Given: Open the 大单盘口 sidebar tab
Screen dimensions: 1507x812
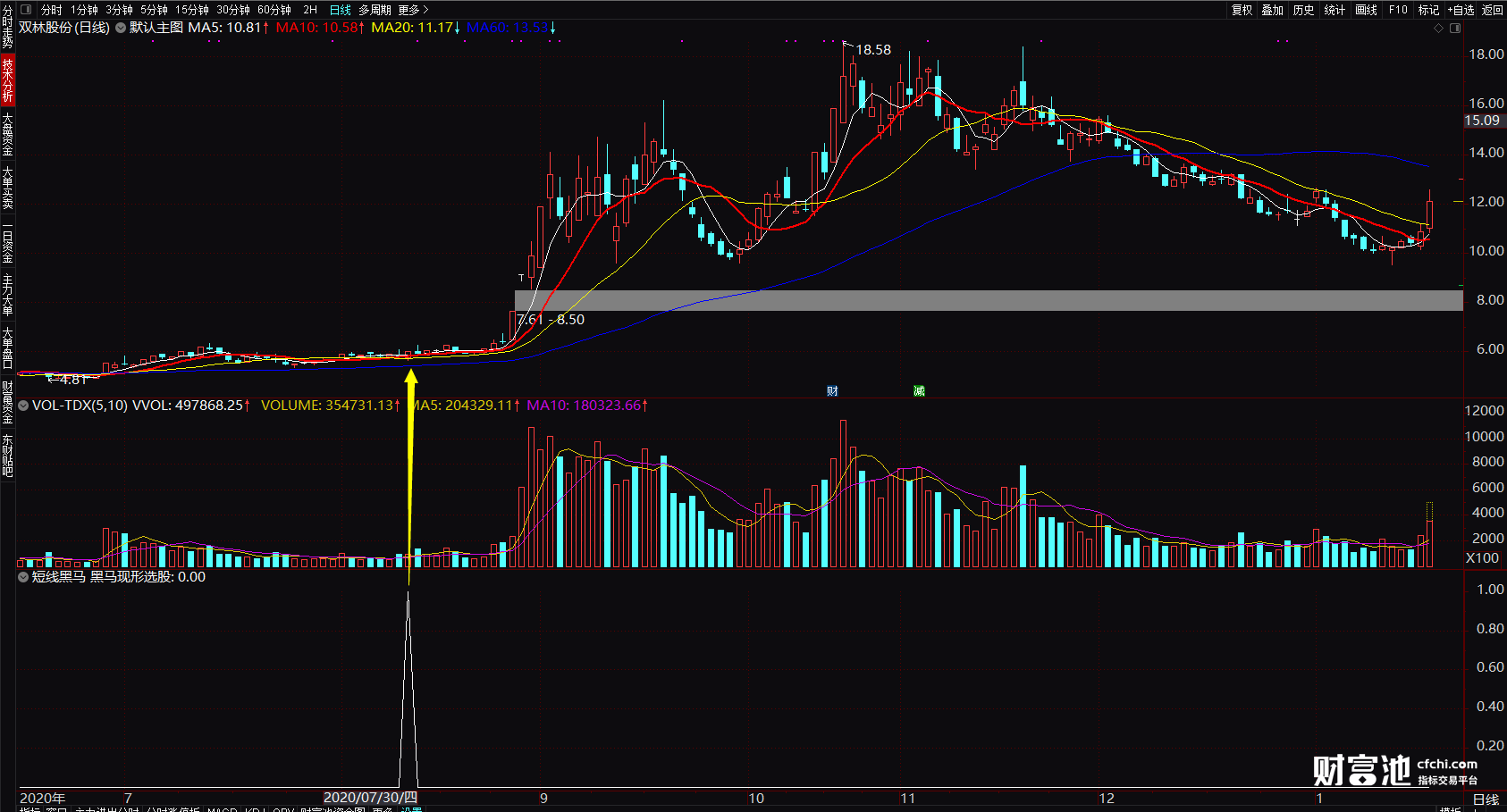Looking at the screenshot, I should [x=7, y=347].
